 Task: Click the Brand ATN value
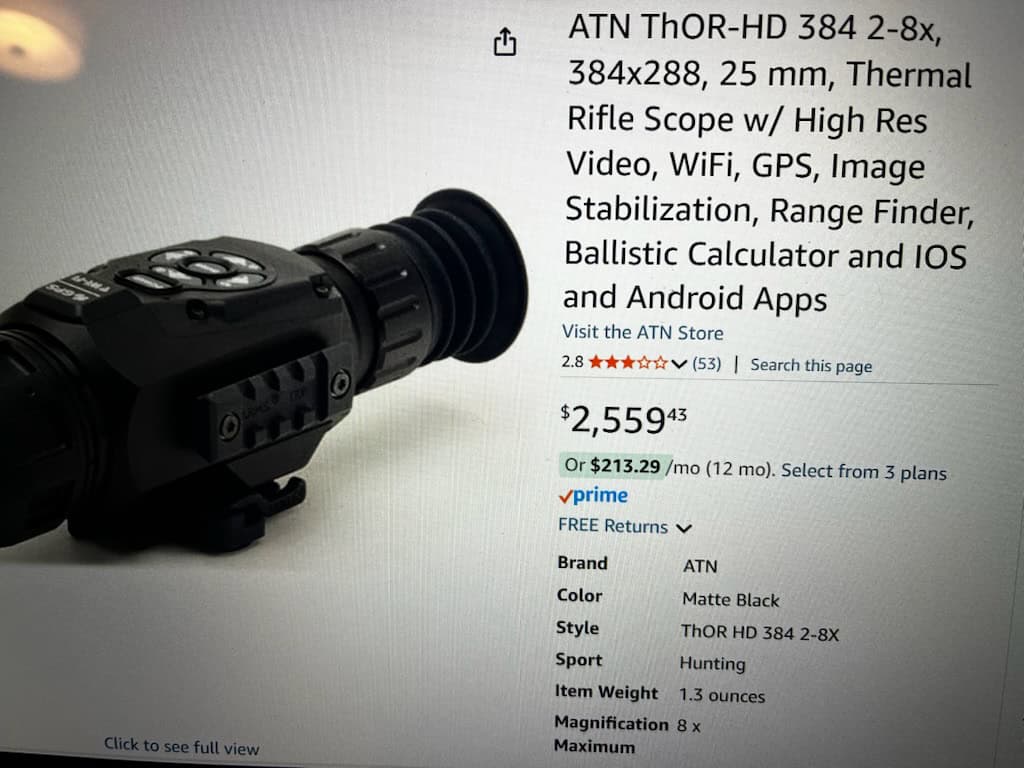(700, 566)
